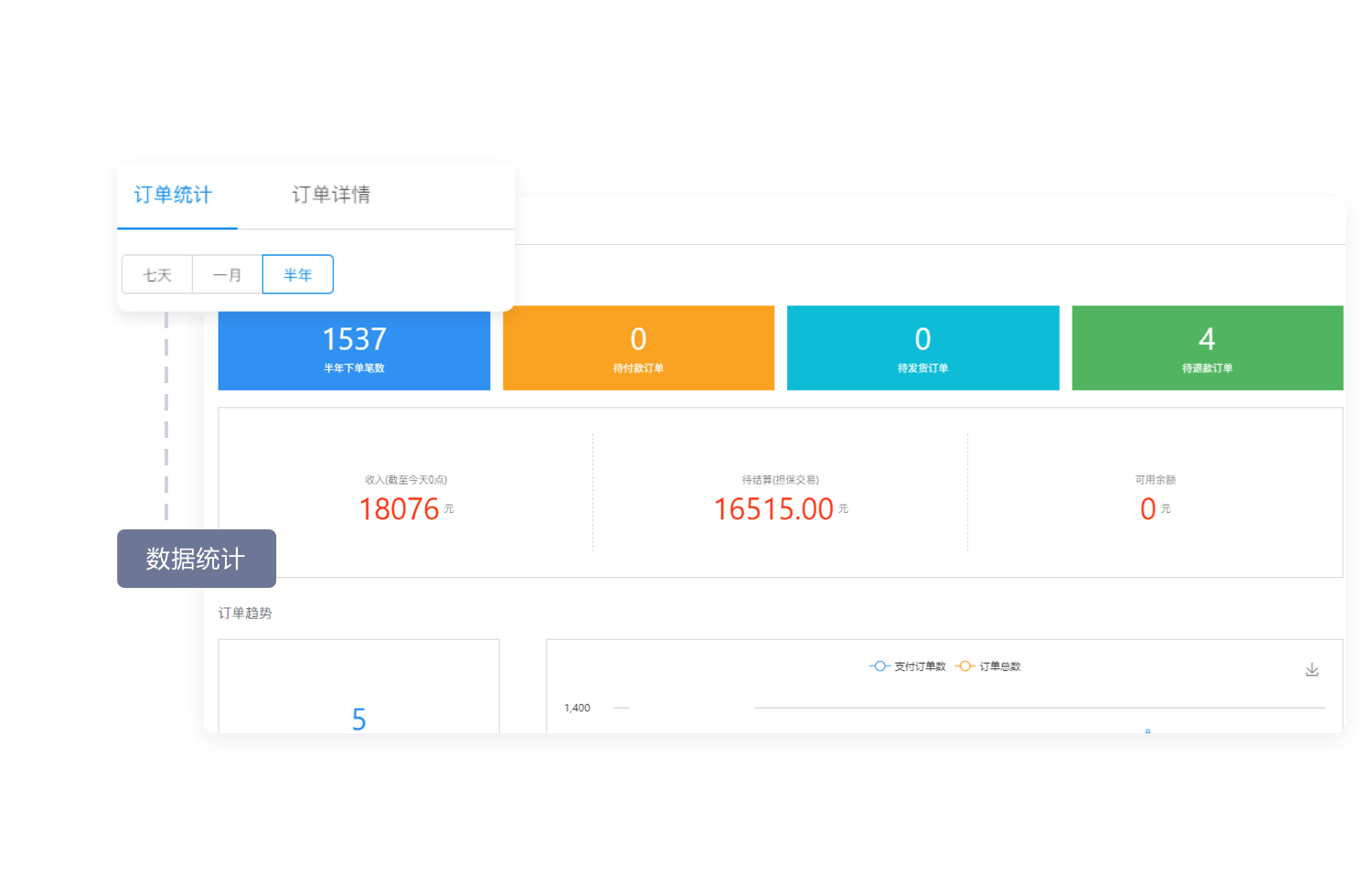This screenshot has height=896, width=1366.
Task: Open the 订单详情 tab
Action: (331, 195)
